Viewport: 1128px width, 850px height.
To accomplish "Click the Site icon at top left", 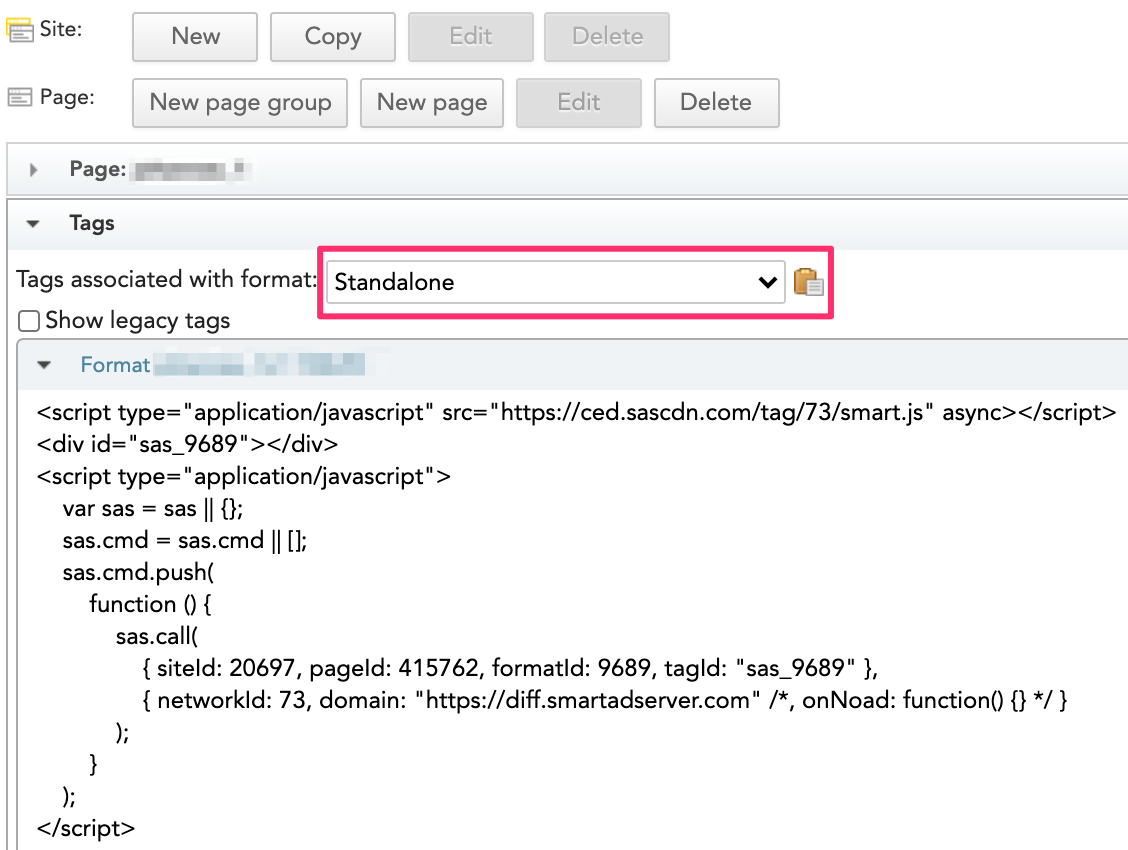I will [x=19, y=31].
